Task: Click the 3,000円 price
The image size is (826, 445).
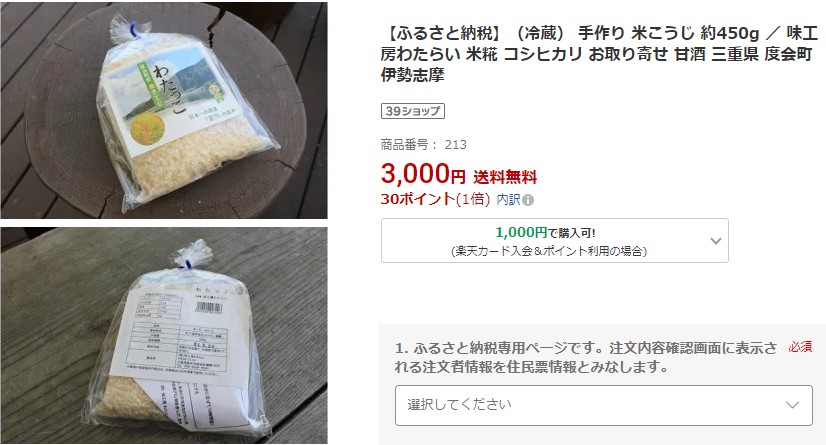Action: (423, 174)
